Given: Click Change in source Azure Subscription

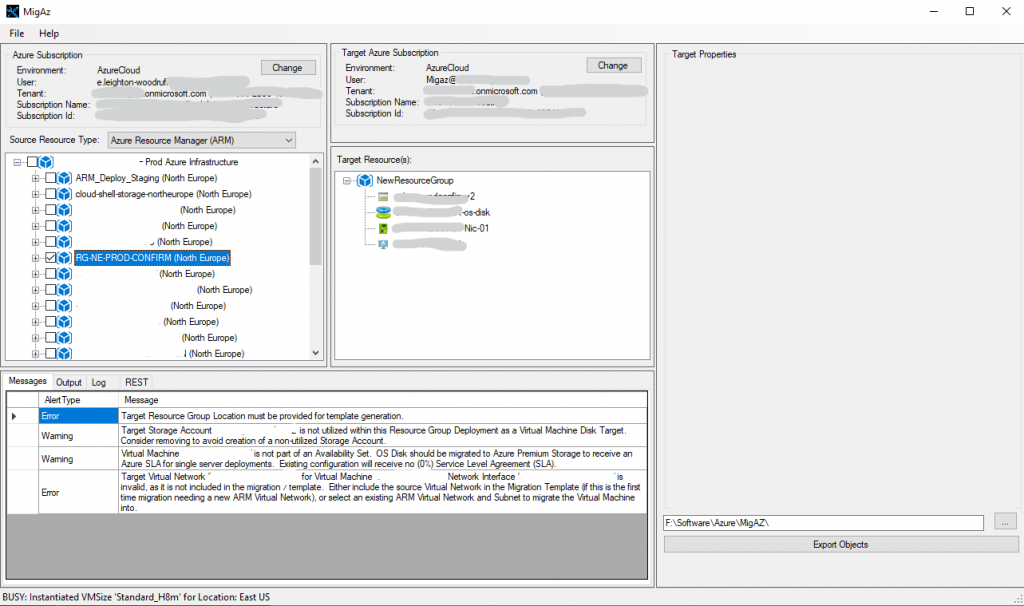Looking at the screenshot, I should pos(288,67).
